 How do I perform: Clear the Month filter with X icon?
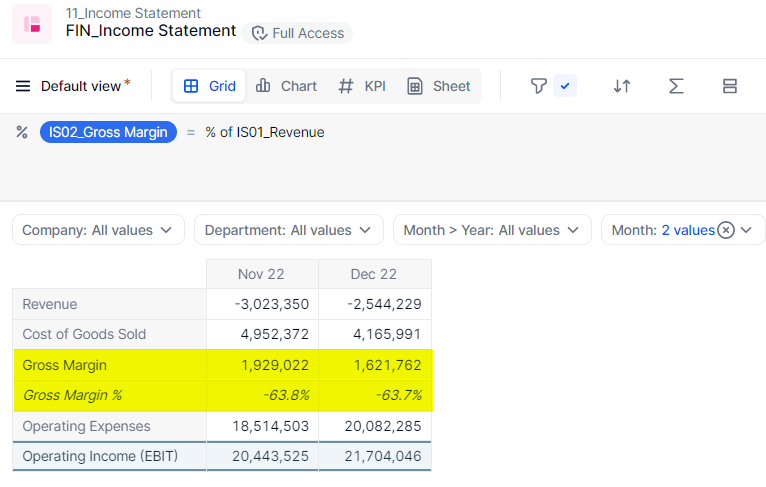coord(726,230)
